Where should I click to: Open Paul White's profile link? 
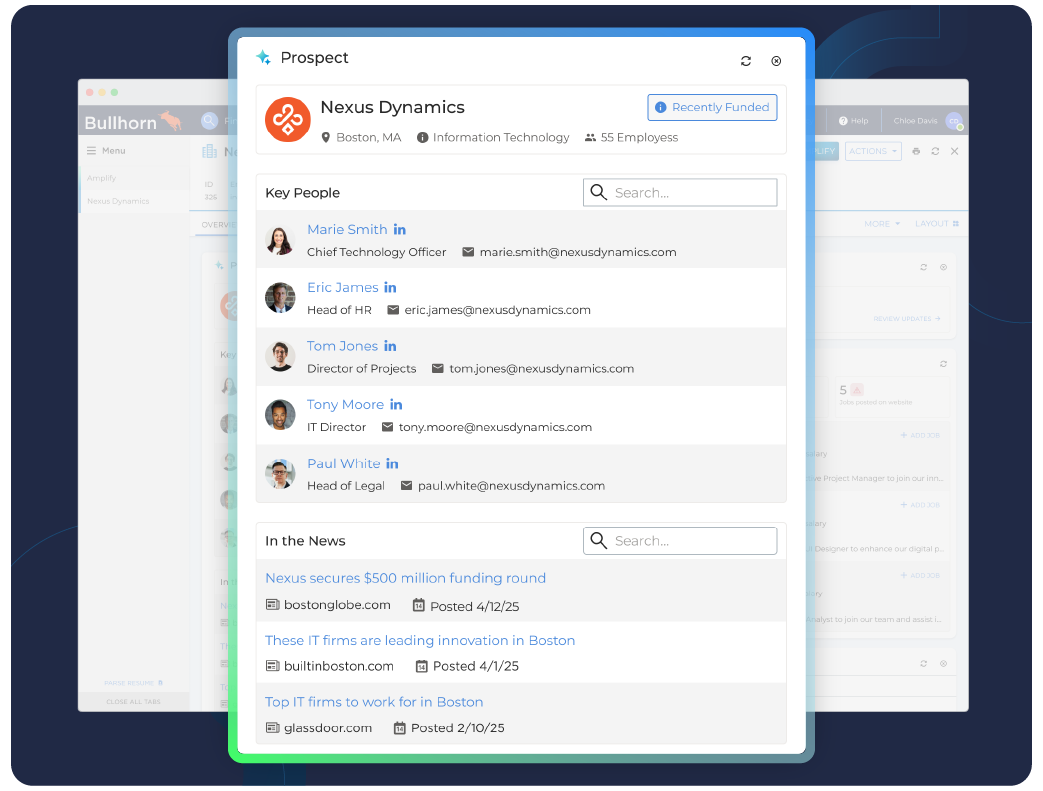pyautogui.click(x=344, y=464)
